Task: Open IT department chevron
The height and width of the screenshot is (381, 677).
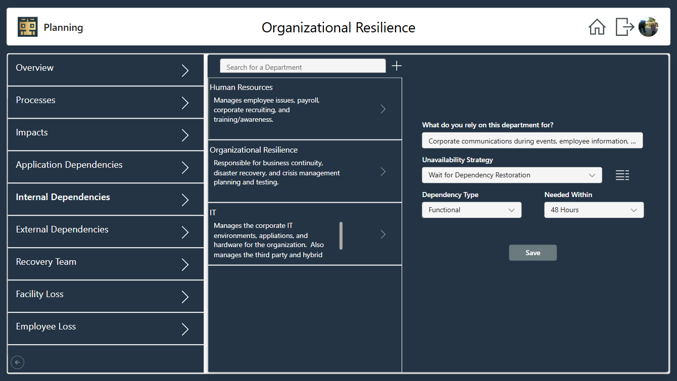Action: 383,234
